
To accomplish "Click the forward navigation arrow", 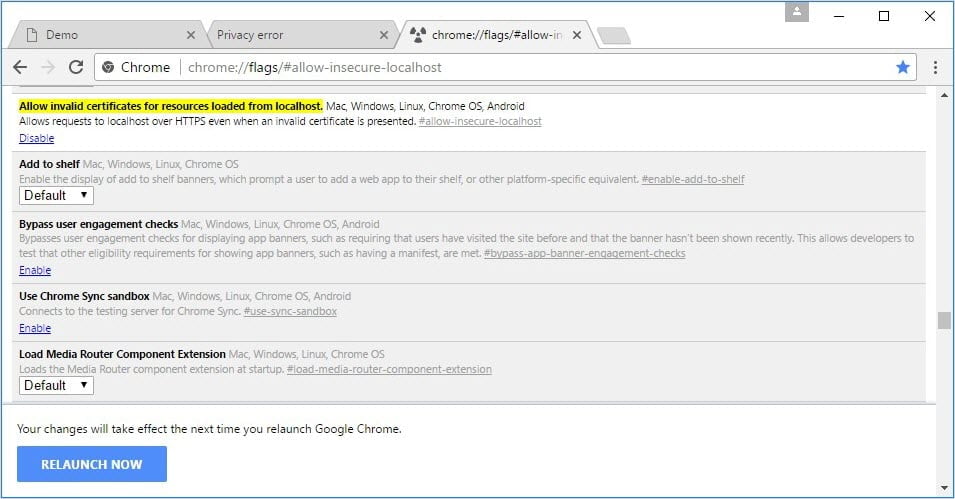I will tap(47, 67).
